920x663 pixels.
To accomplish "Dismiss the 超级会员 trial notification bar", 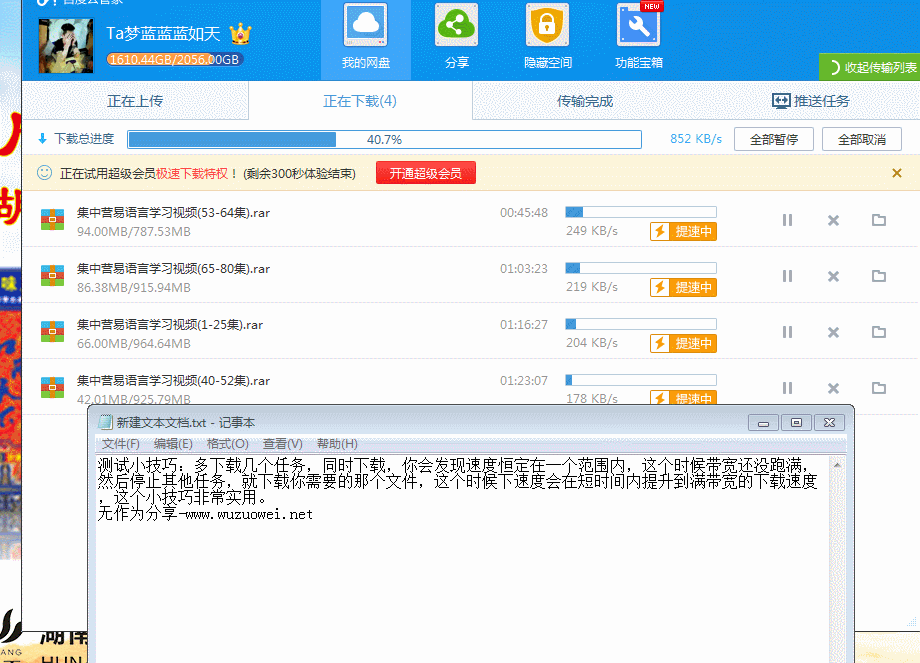I will (895, 173).
